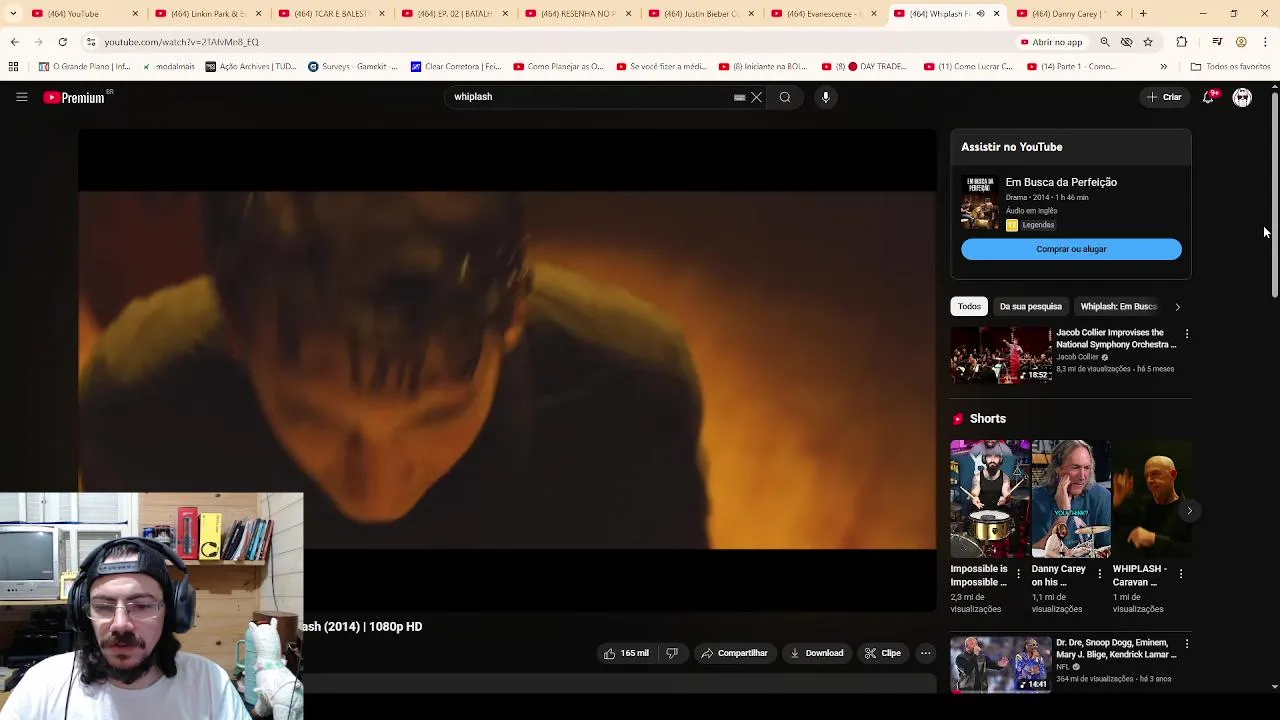Run search with magnifier button
This screenshot has height=720, width=1280.
tap(785, 97)
